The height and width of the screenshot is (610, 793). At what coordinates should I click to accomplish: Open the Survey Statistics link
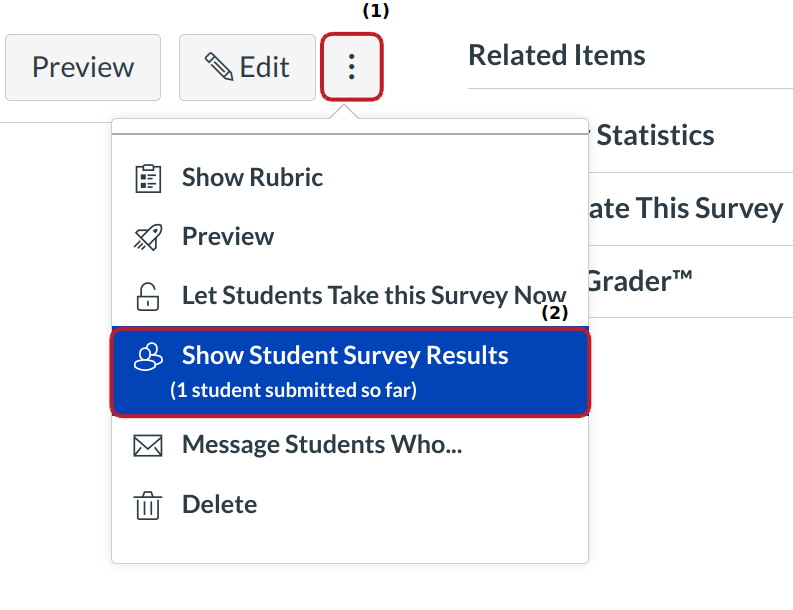click(654, 135)
